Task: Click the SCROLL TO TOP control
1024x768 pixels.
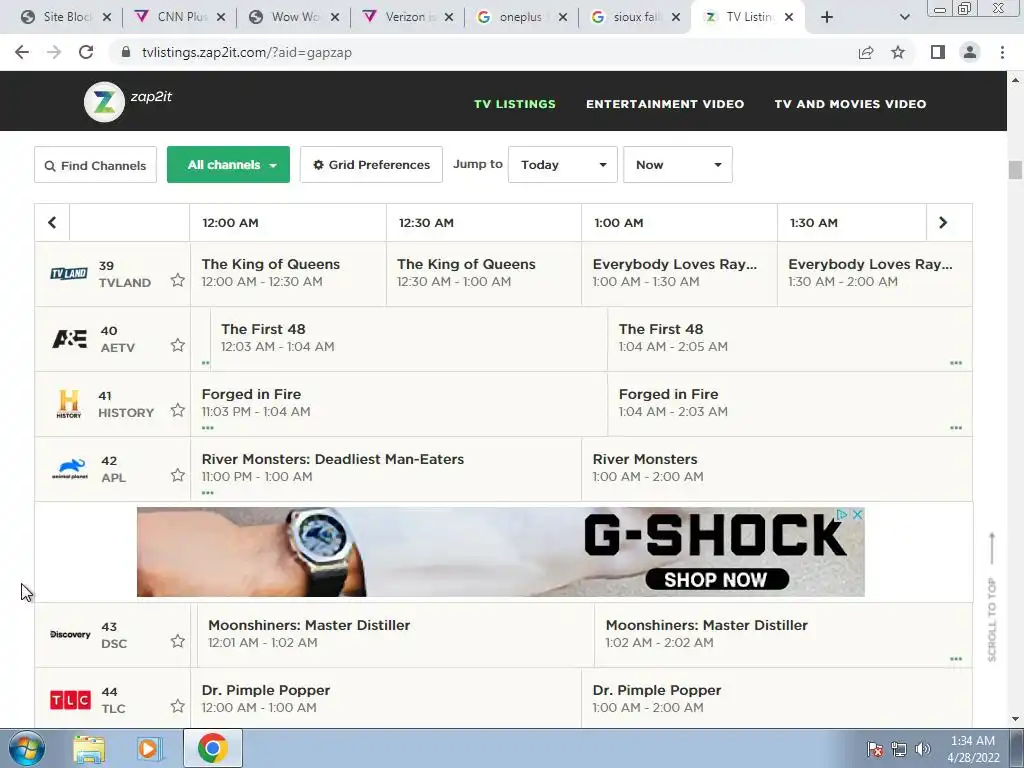Action: pos(992,596)
